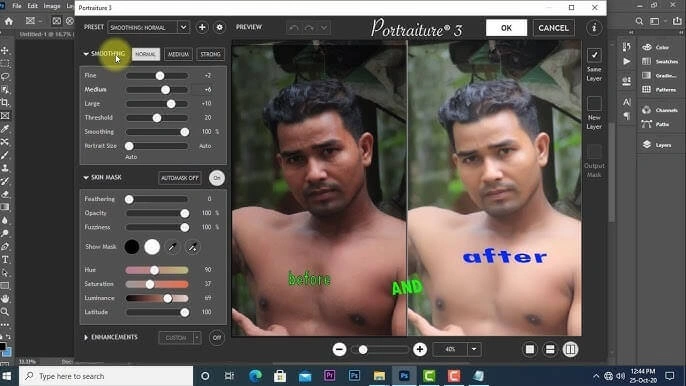Viewport: 686px width, 386px height.
Task: Redo the change in Portraiture toolbar
Action: [x=309, y=28]
